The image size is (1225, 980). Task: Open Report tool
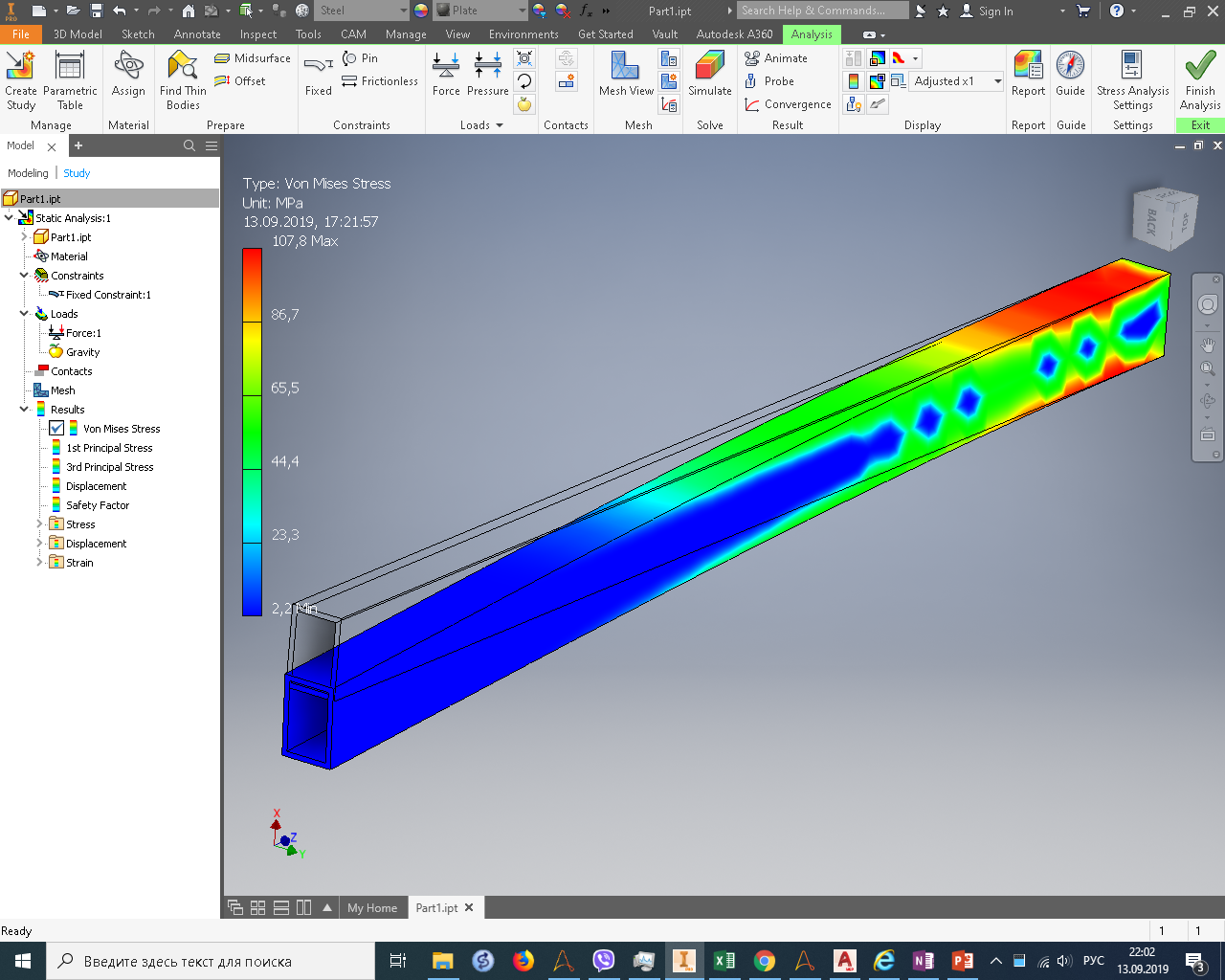pyautogui.click(x=1028, y=75)
